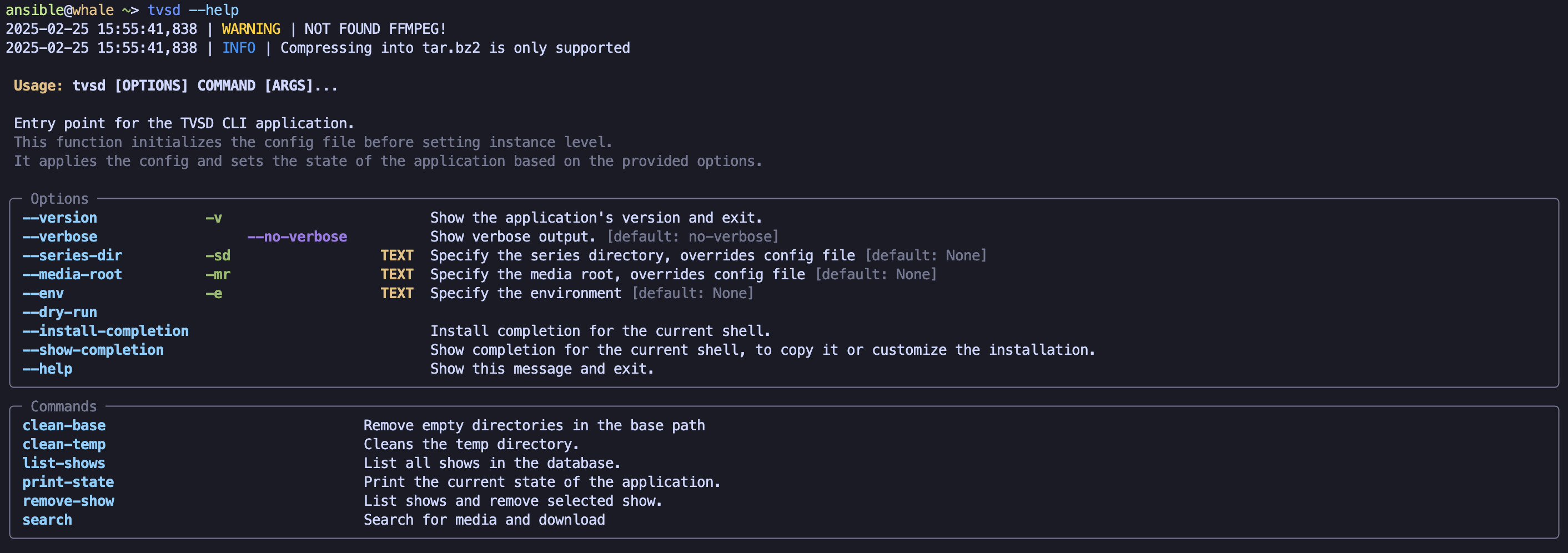Select the --media-root option
1568x553 pixels.
pyautogui.click(x=72, y=274)
